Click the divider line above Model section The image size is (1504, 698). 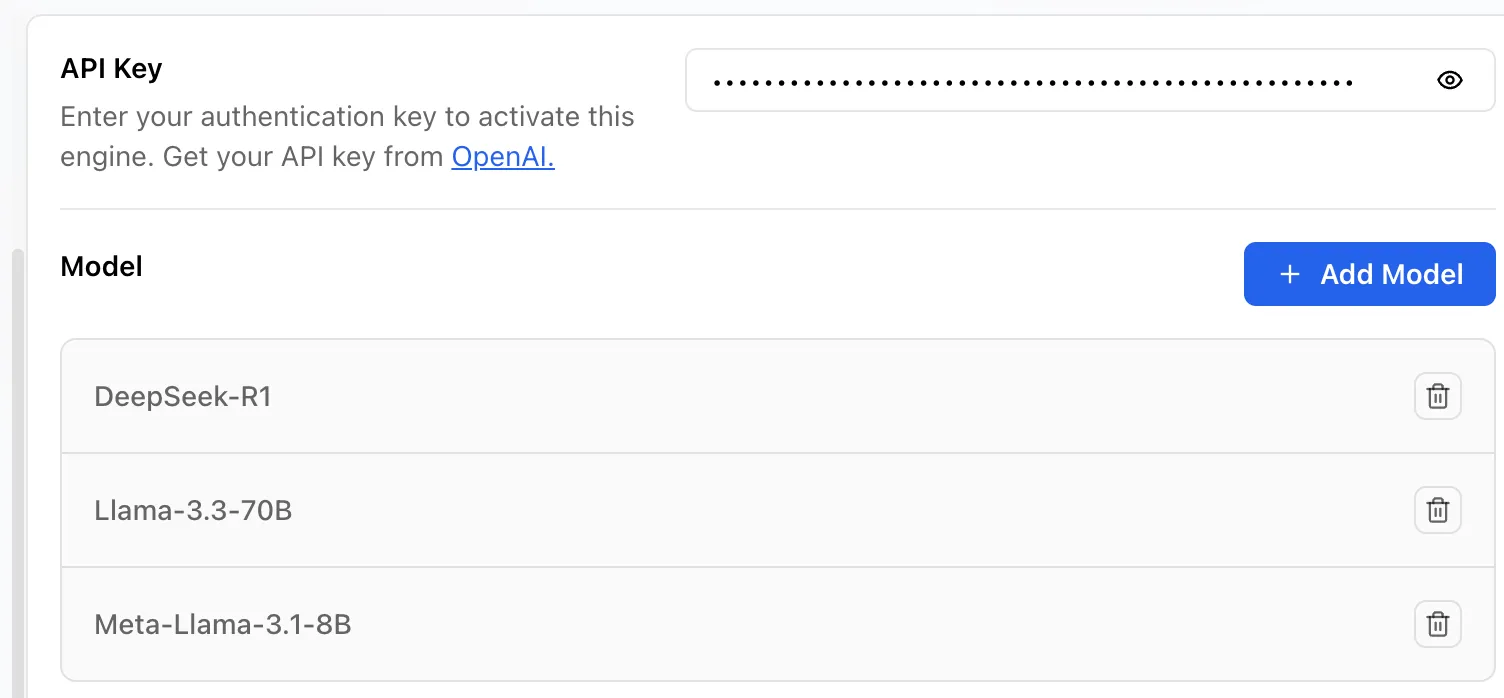tap(778, 209)
